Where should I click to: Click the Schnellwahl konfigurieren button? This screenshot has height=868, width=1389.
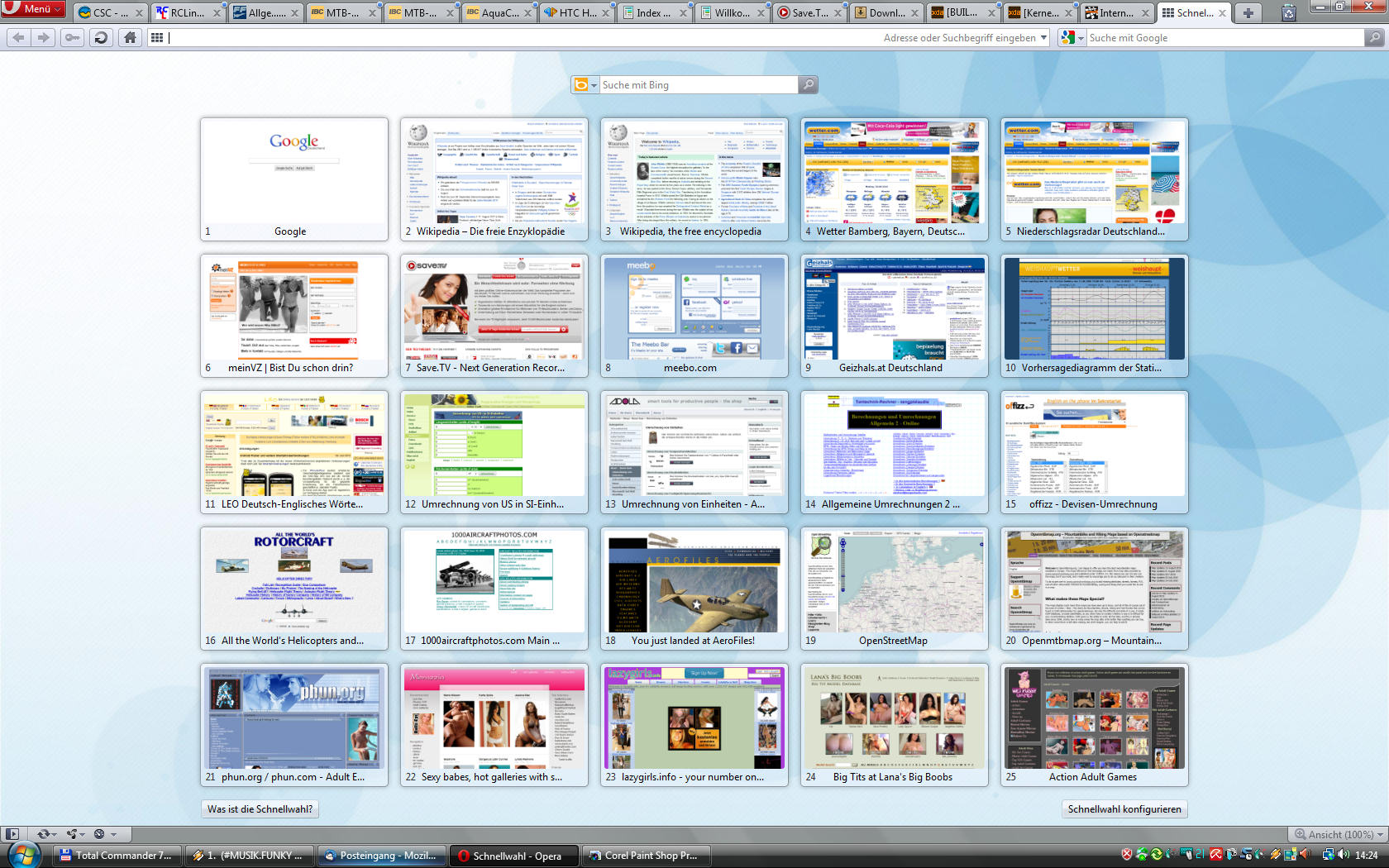coord(1124,809)
